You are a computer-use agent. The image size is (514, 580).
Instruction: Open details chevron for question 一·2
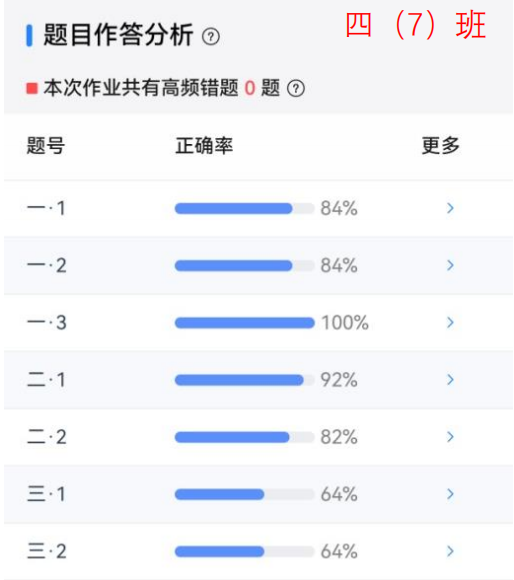(x=450, y=265)
